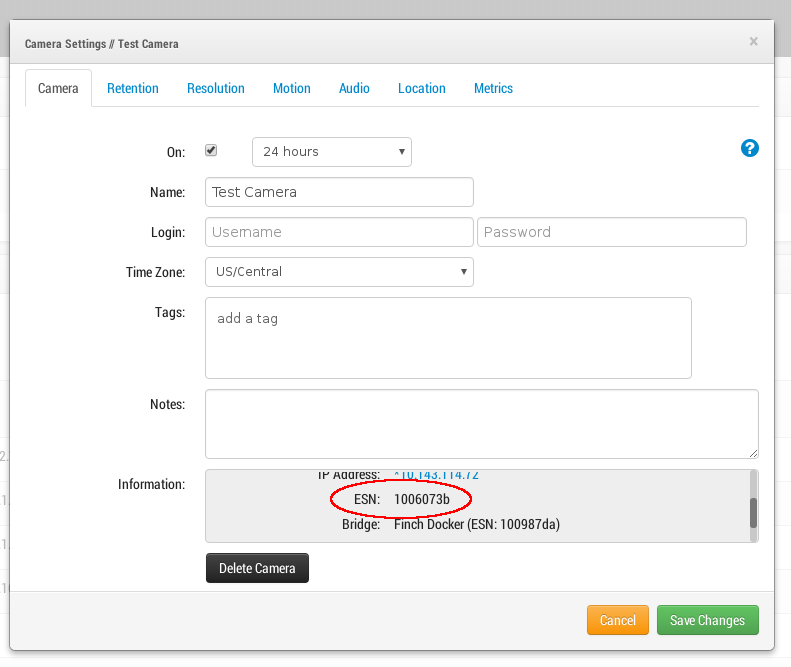Click the Tags box to add a tag

point(448,338)
